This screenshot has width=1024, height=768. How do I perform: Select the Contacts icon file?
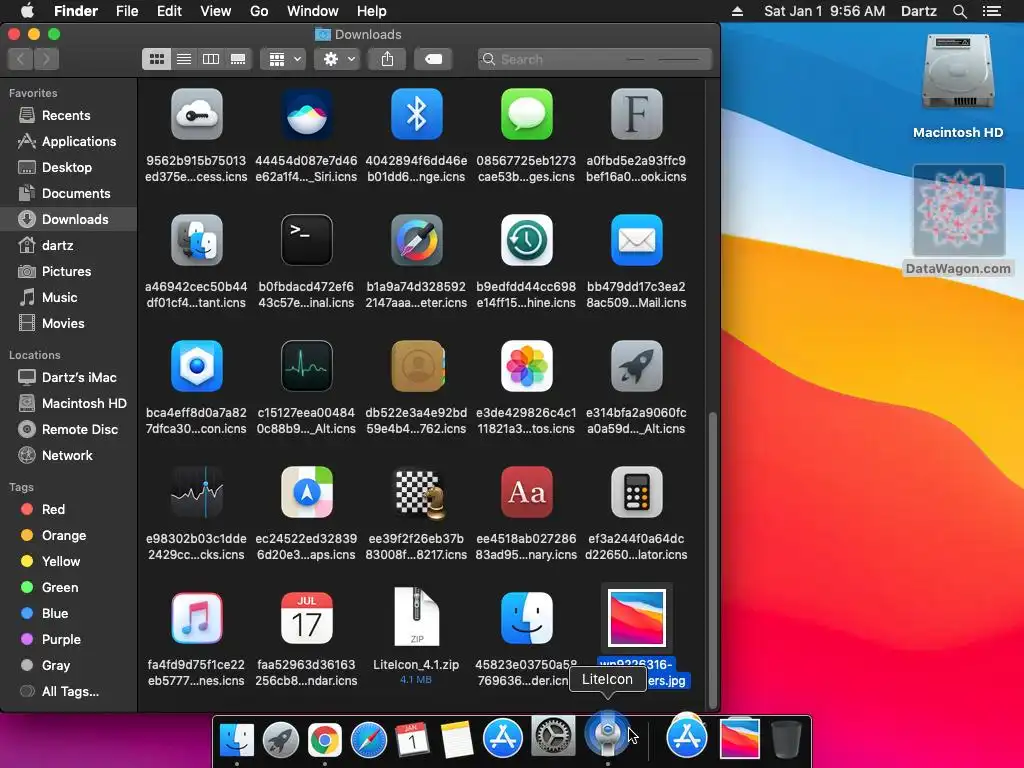[x=417, y=366]
